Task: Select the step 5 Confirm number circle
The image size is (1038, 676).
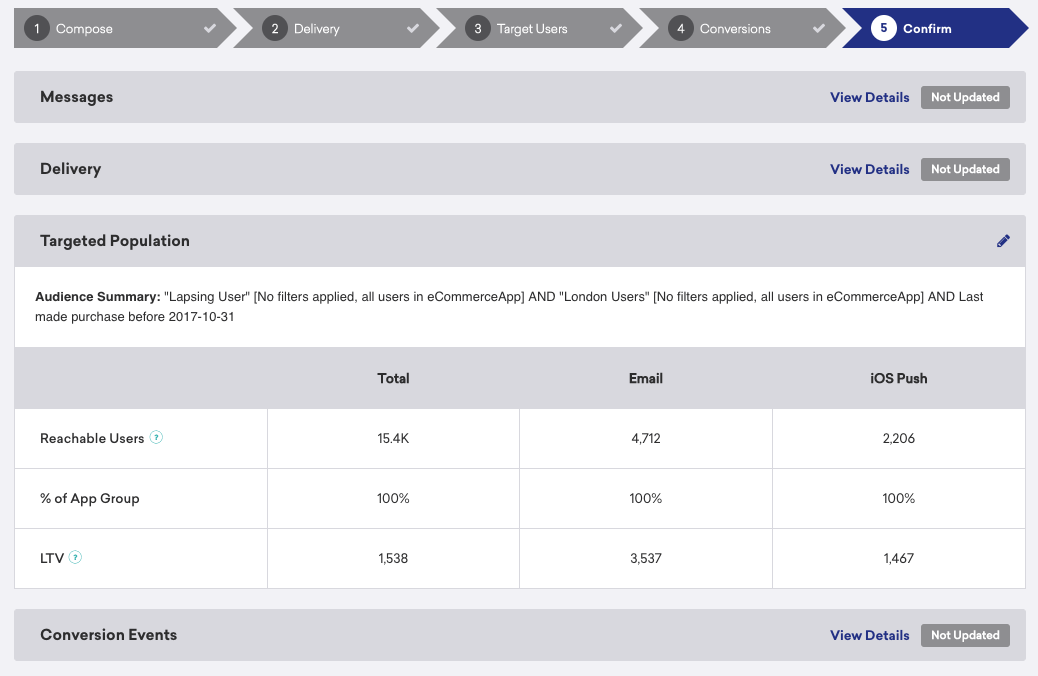Action: click(883, 28)
